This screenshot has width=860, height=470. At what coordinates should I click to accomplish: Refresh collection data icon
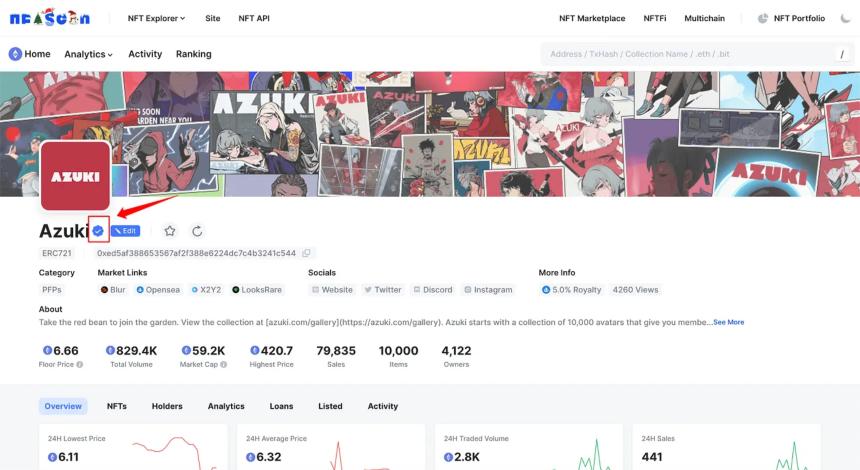coord(197,231)
